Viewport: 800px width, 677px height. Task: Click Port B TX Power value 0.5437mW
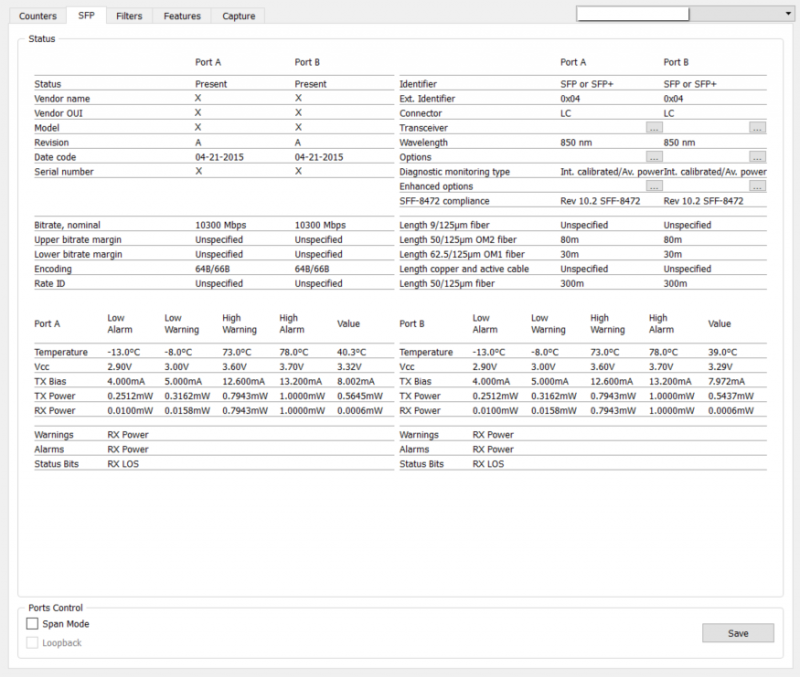click(x=727, y=395)
